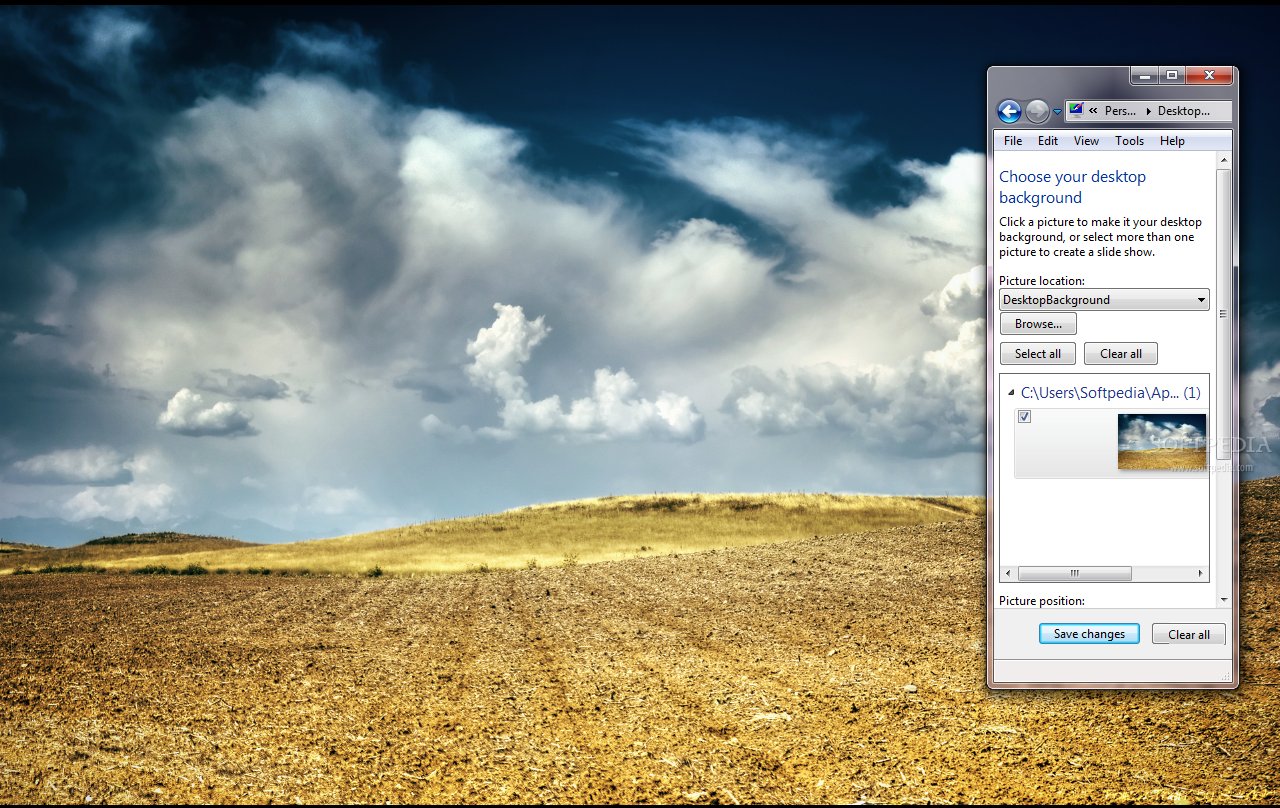Maximize the Desktop Background window
The height and width of the screenshot is (808, 1280).
1172,76
